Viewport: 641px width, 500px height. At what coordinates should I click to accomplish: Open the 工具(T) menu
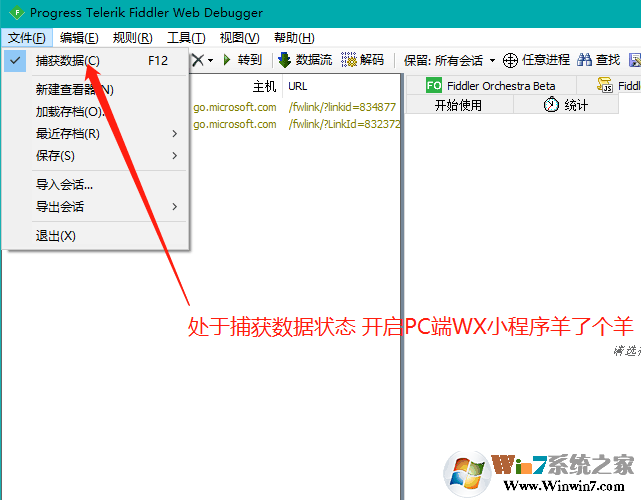tap(186, 38)
